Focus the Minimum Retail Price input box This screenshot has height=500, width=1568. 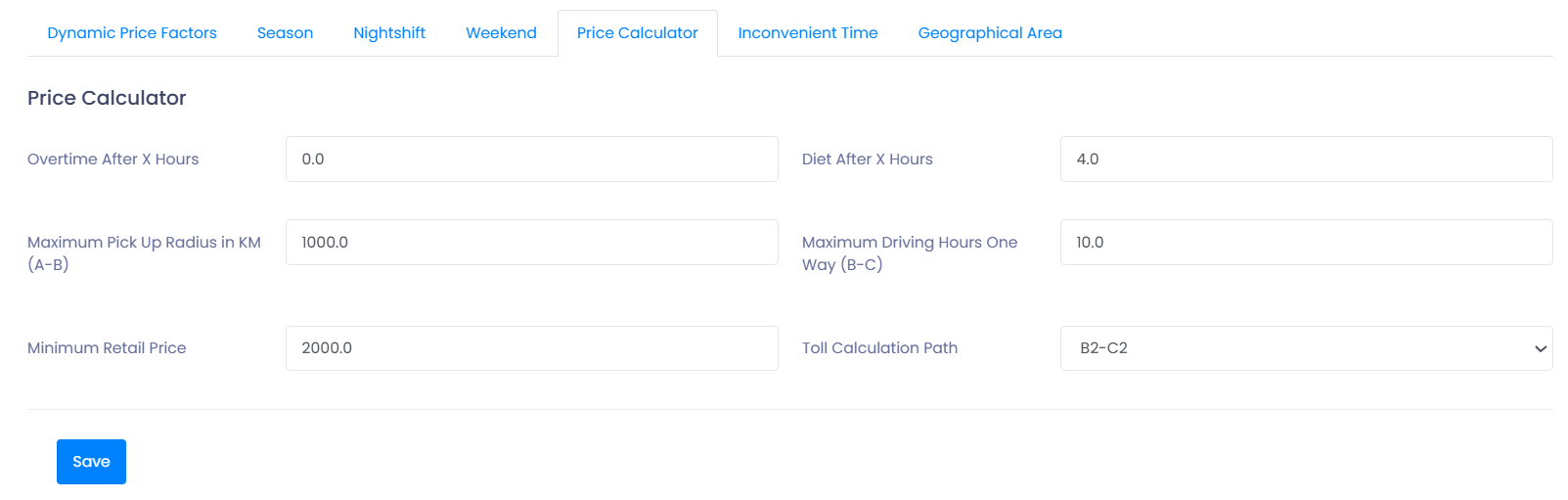531,348
